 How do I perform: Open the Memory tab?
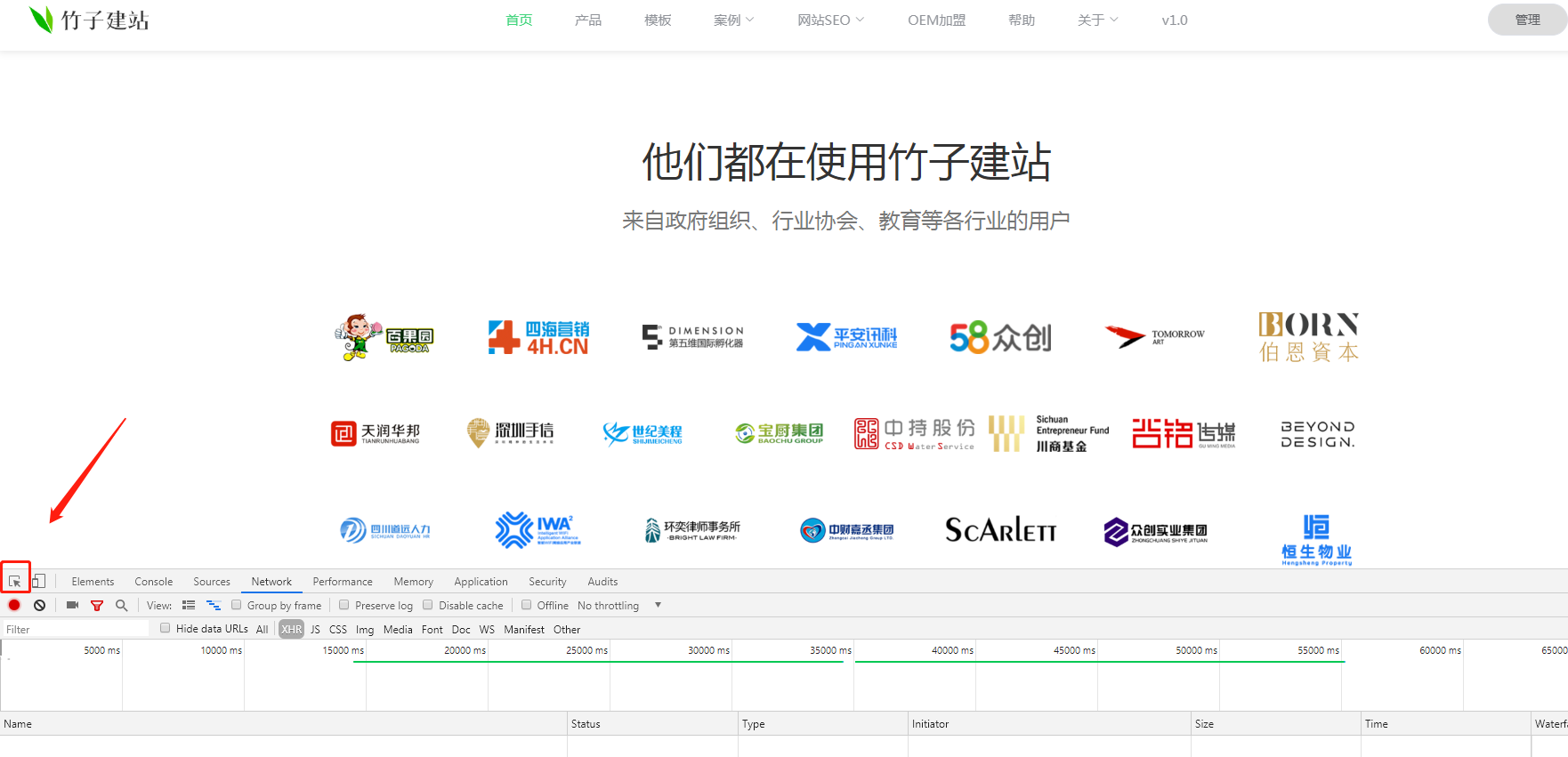click(x=414, y=582)
